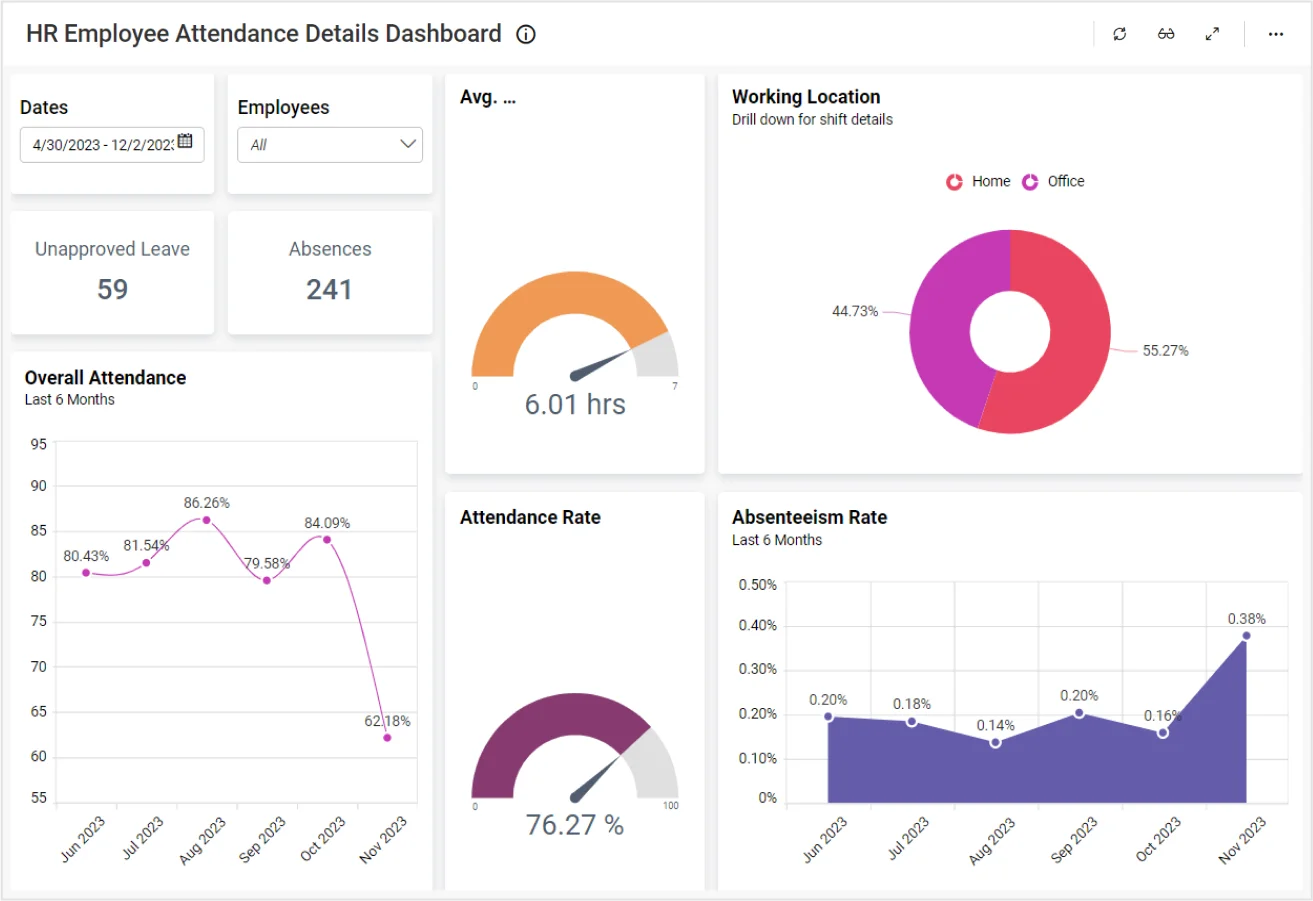
Task: Select the Aug 2023 attendance data point
Action: tap(206, 520)
